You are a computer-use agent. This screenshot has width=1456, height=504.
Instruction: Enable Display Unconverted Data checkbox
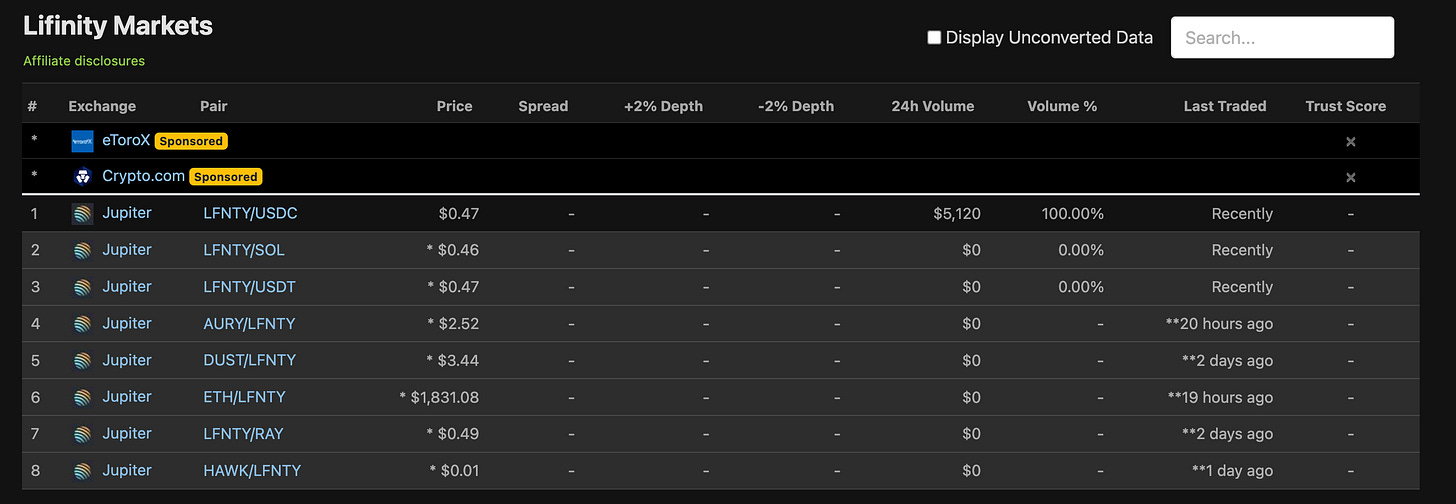(934, 37)
